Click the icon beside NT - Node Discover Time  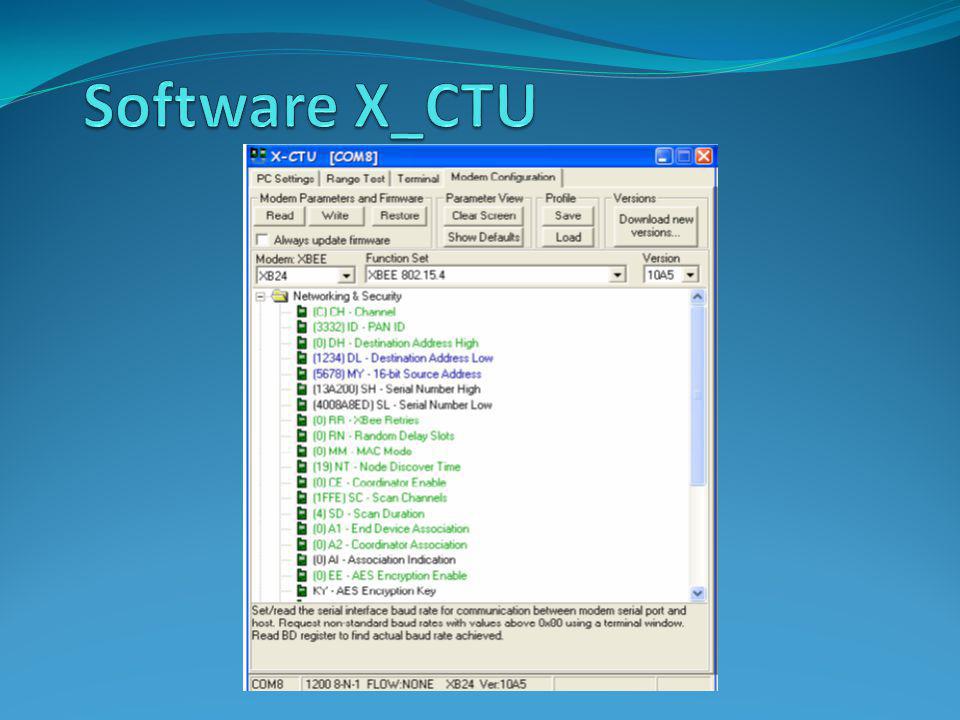pos(301,467)
